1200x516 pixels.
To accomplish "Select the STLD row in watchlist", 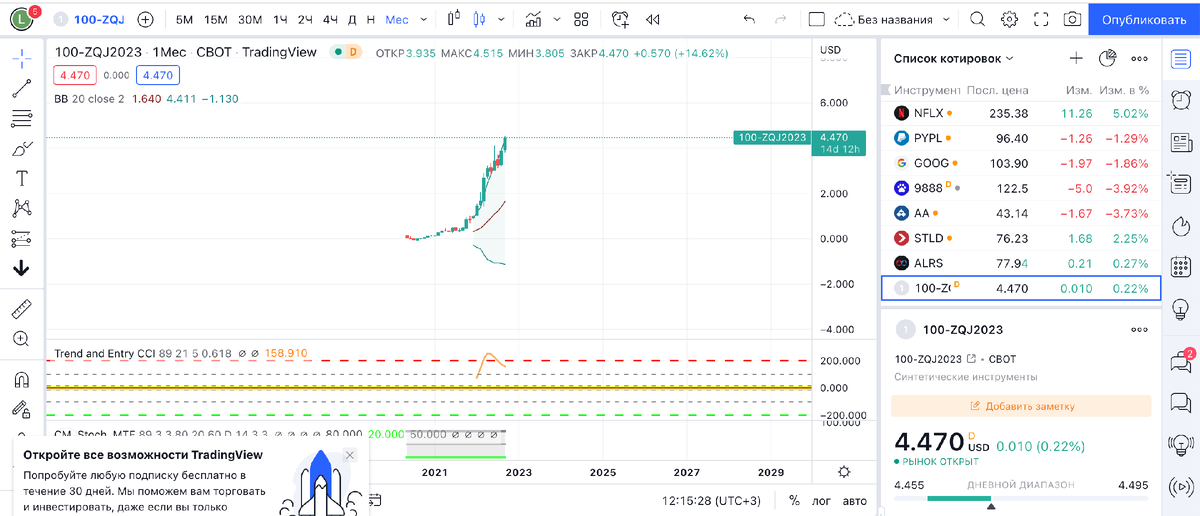I will (1021, 238).
